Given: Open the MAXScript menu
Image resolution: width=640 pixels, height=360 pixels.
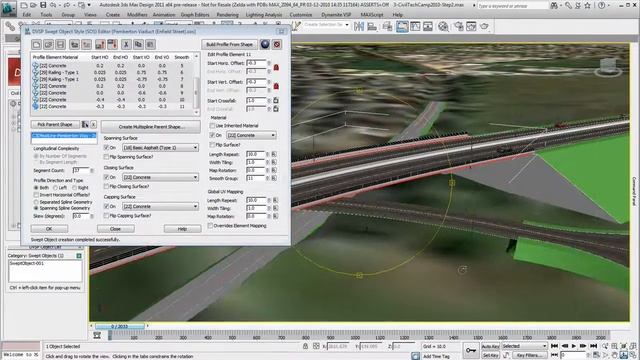Looking at the screenshot, I should [x=372, y=15].
